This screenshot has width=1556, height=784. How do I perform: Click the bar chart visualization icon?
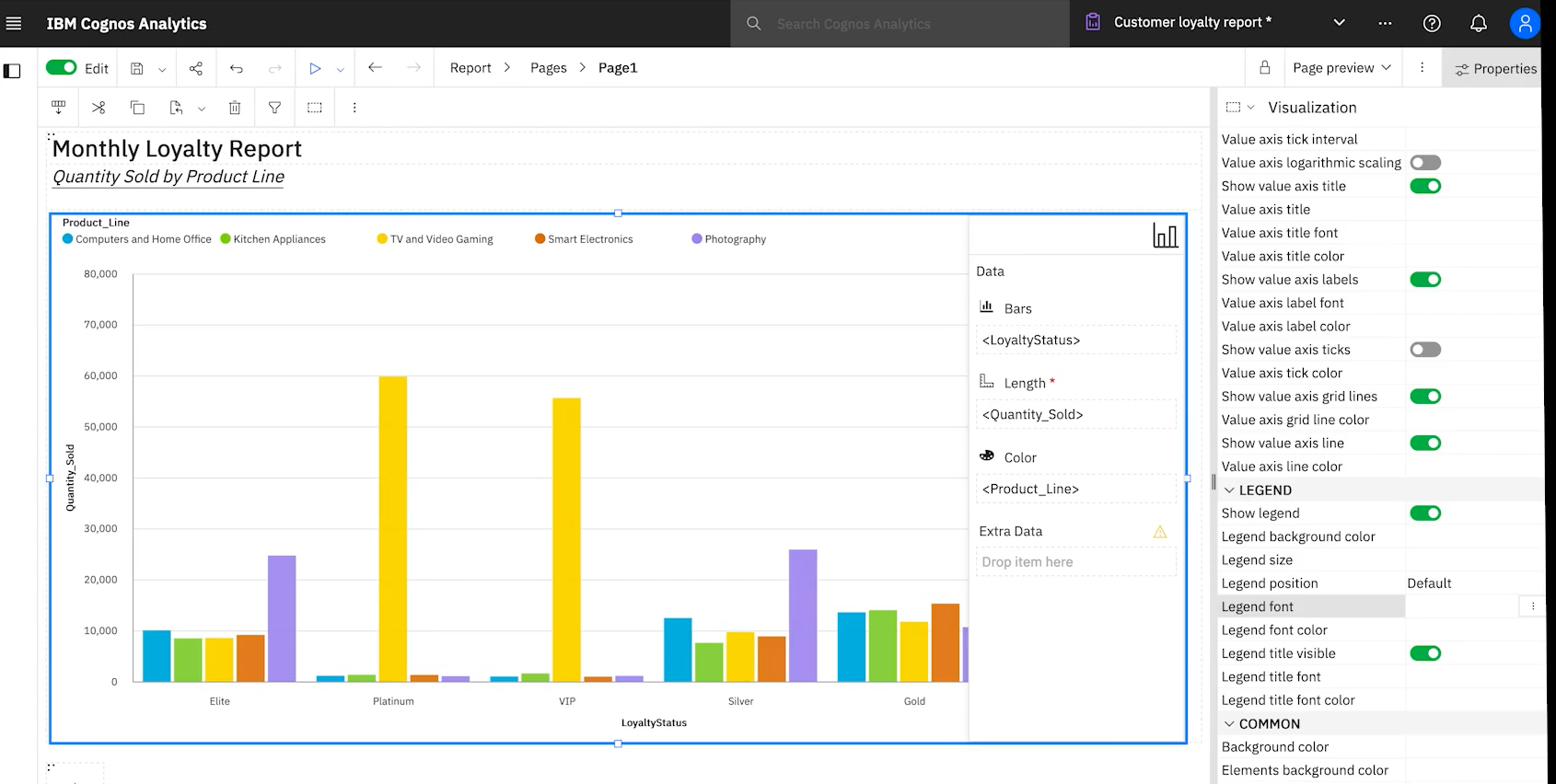(x=1165, y=236)
